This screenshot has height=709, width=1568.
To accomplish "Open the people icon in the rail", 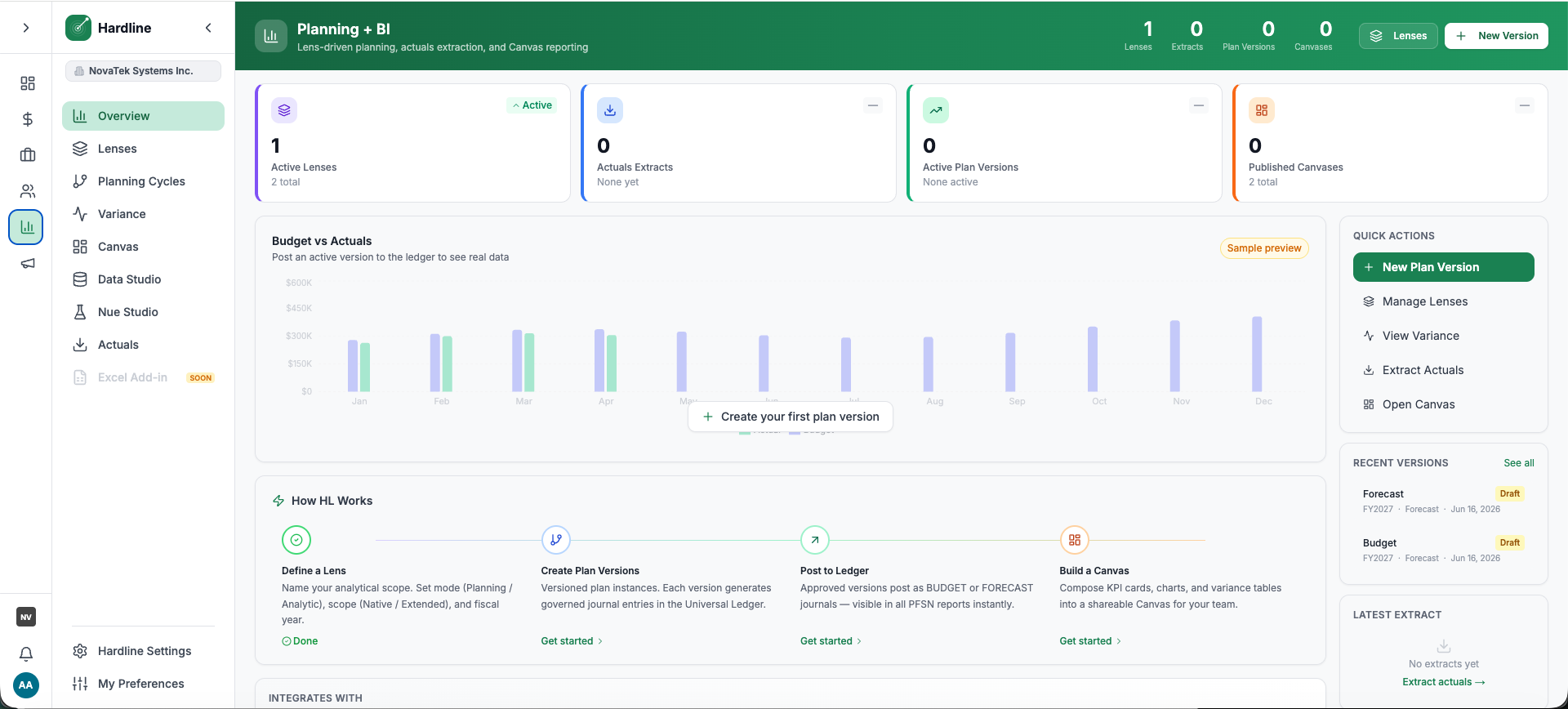I will pyautogui.click(x=28, y=191).
